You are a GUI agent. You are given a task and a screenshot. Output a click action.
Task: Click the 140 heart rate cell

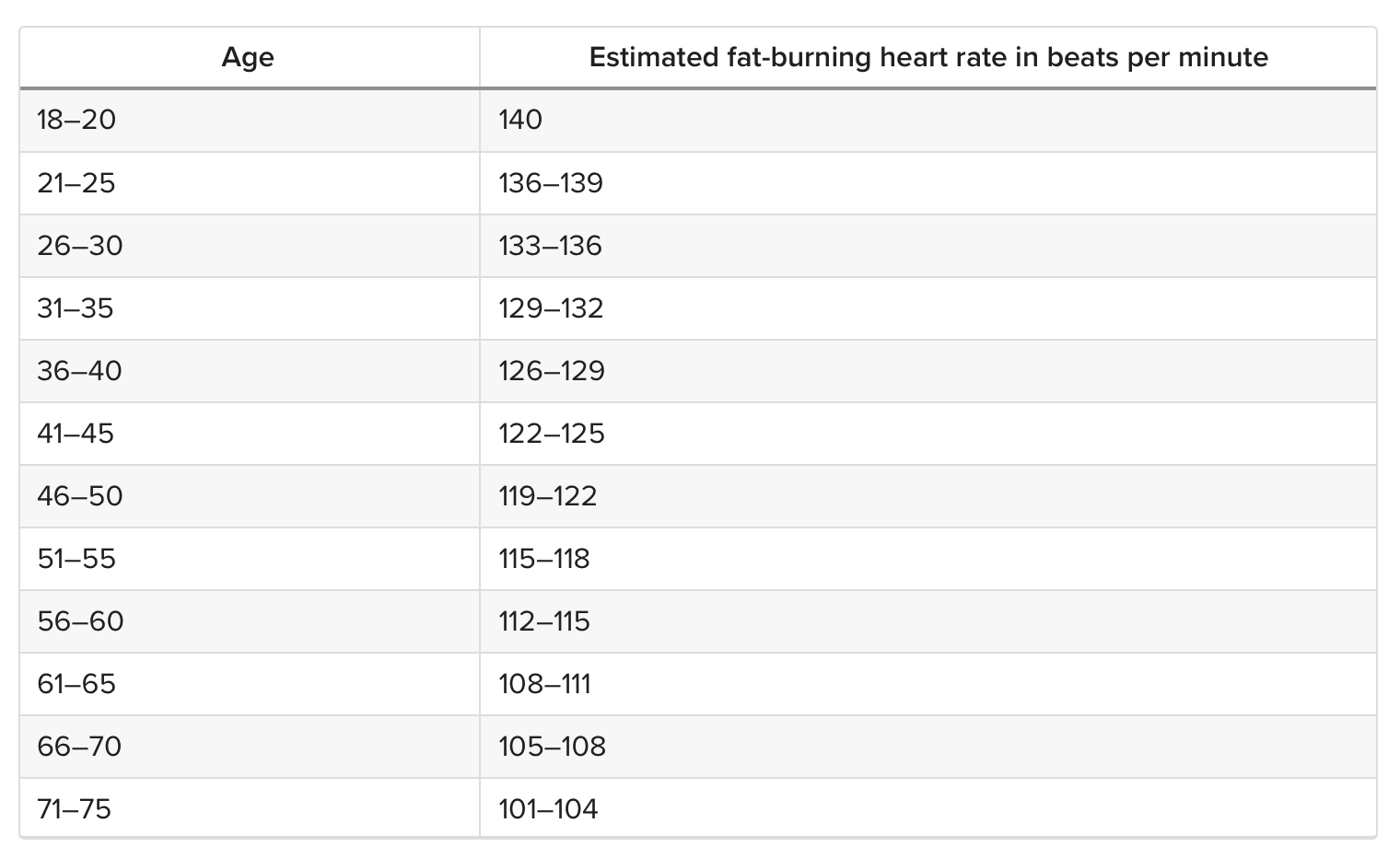(x=520, y=120)
